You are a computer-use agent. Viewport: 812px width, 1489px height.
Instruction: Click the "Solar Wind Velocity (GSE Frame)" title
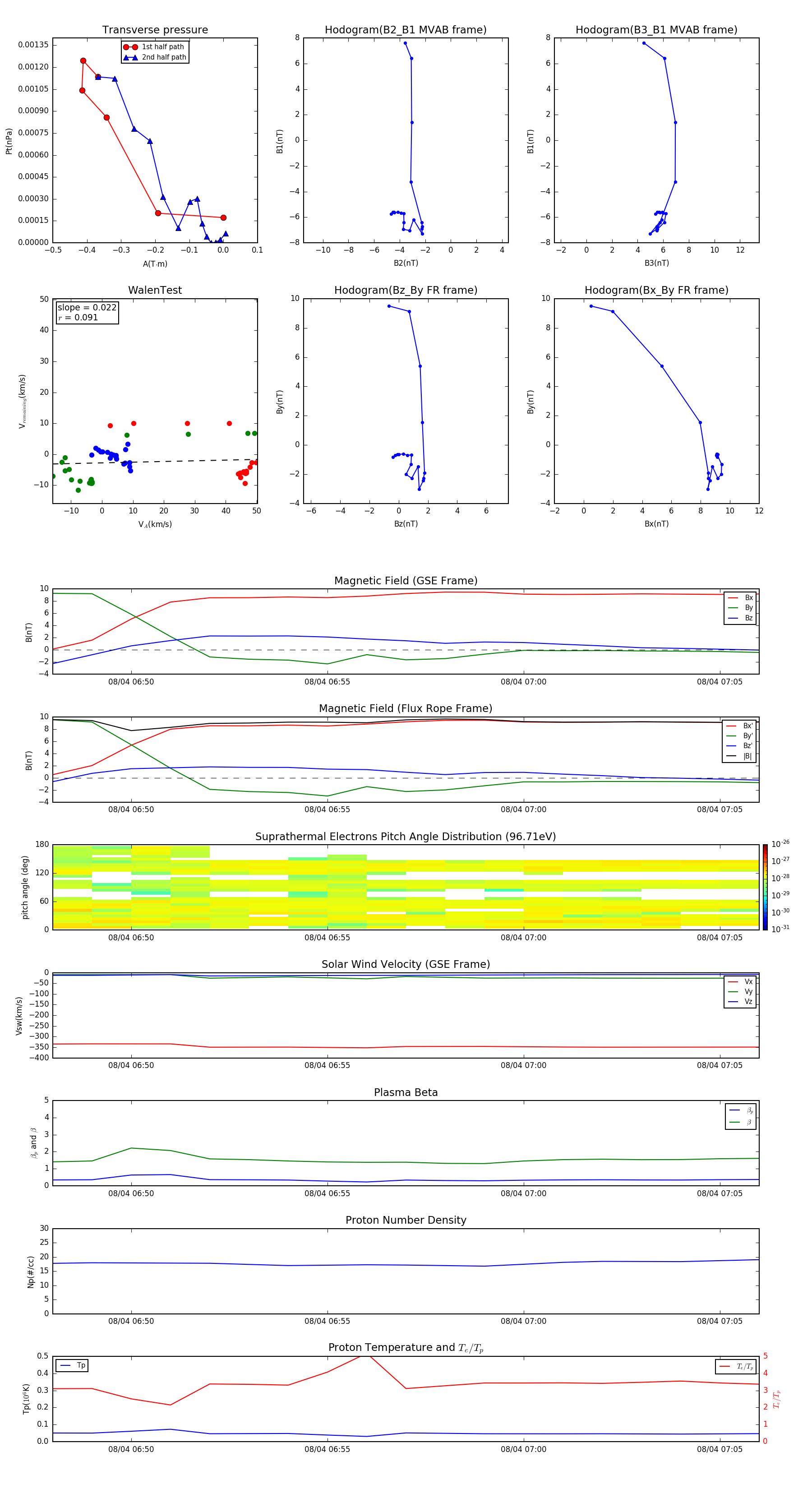(x=406, y=964)
